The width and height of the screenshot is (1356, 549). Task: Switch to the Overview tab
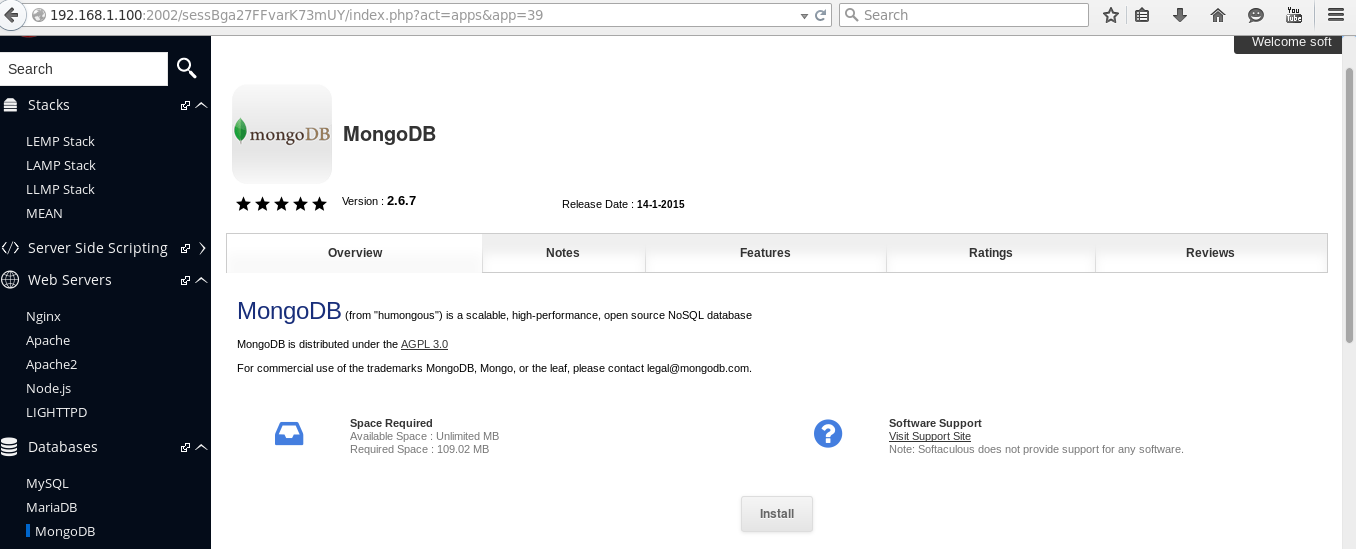click(x=355, y=253)
